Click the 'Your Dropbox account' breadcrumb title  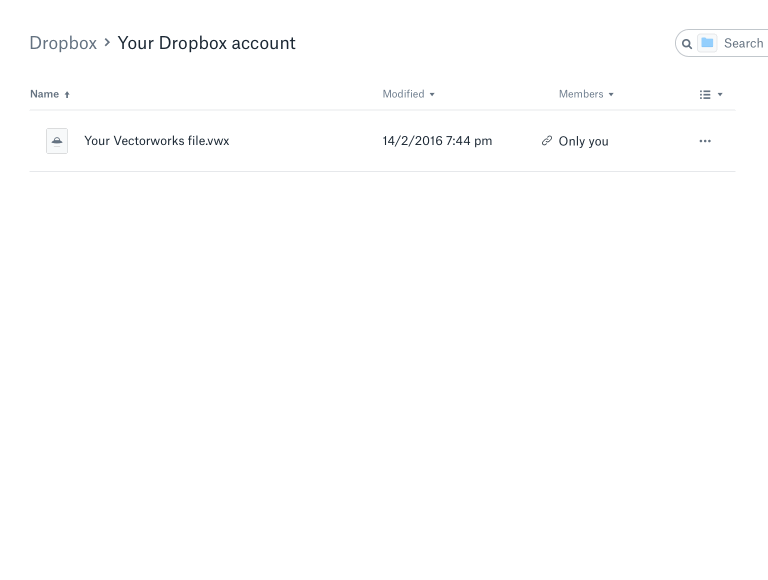pos(206,43)
